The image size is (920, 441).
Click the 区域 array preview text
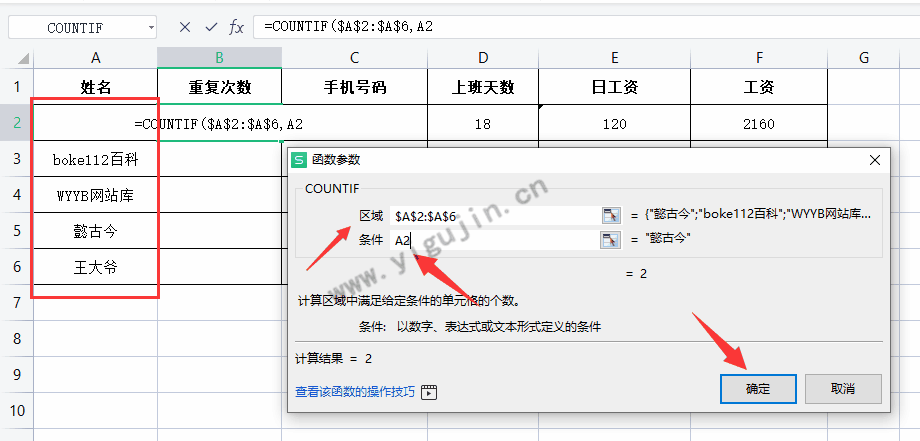point(757,215)
